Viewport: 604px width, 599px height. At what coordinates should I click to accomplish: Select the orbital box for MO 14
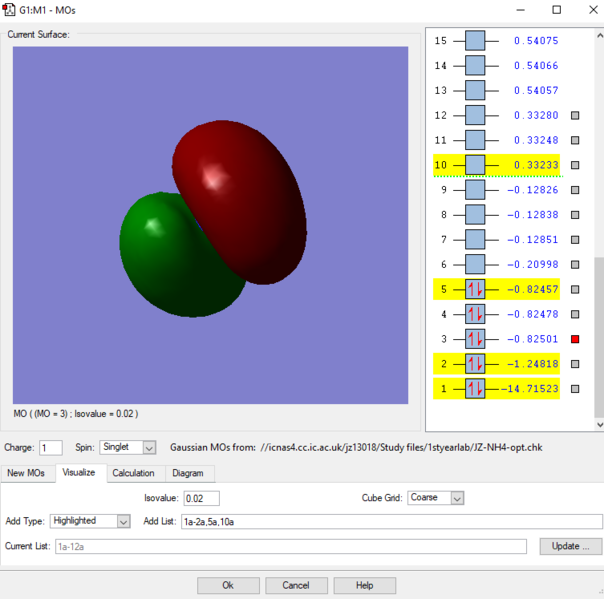click(475, 65)
